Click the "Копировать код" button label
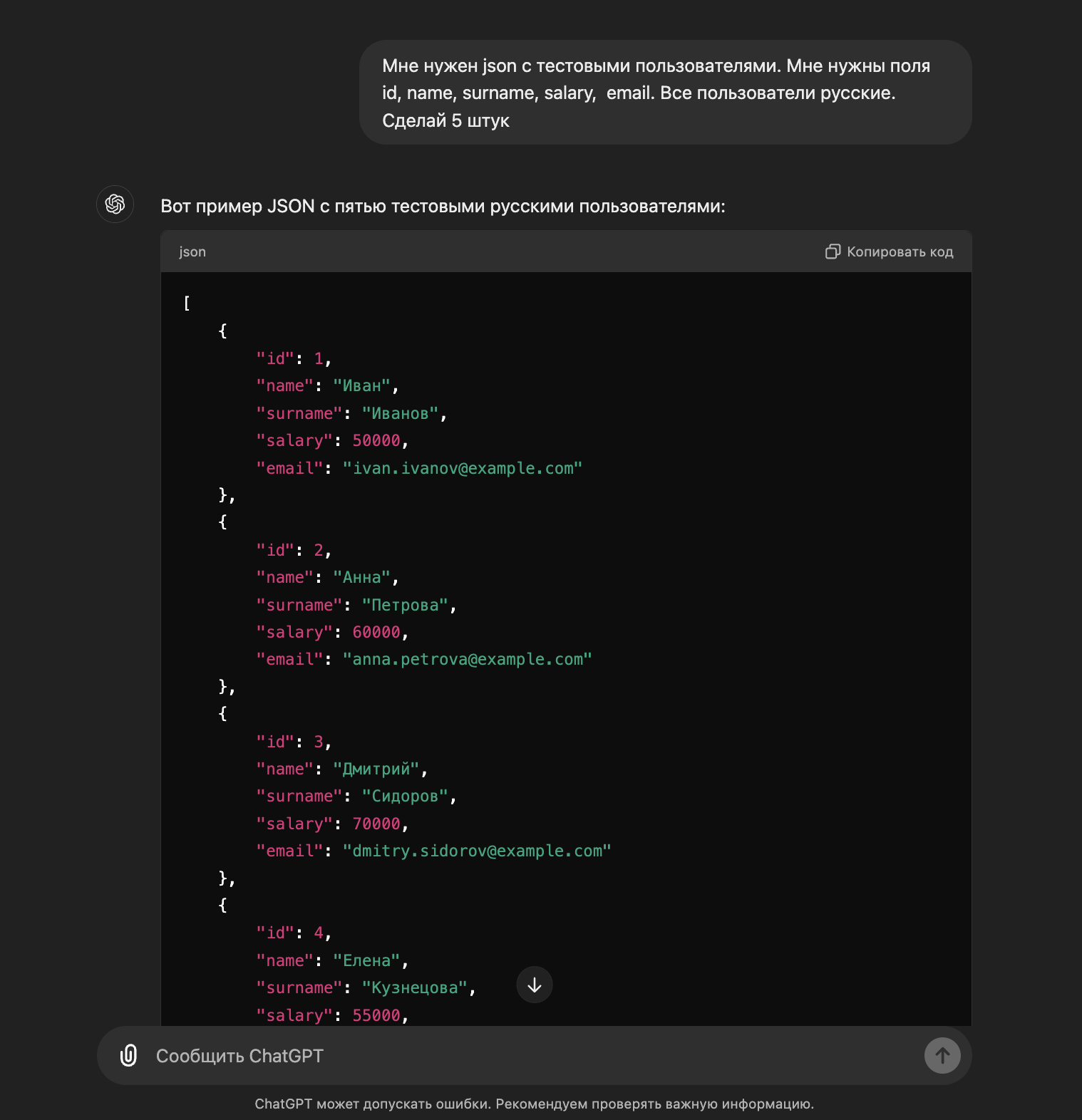 coord(900,252)
